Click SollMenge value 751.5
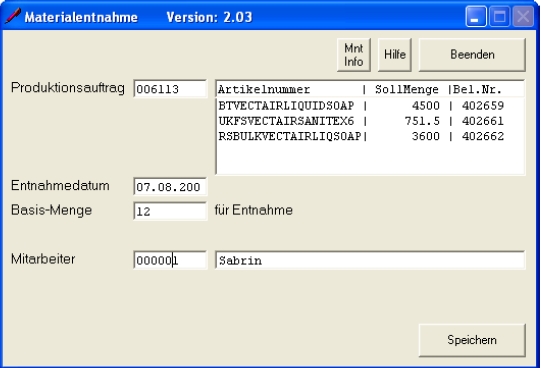 [x=422, y=121]
